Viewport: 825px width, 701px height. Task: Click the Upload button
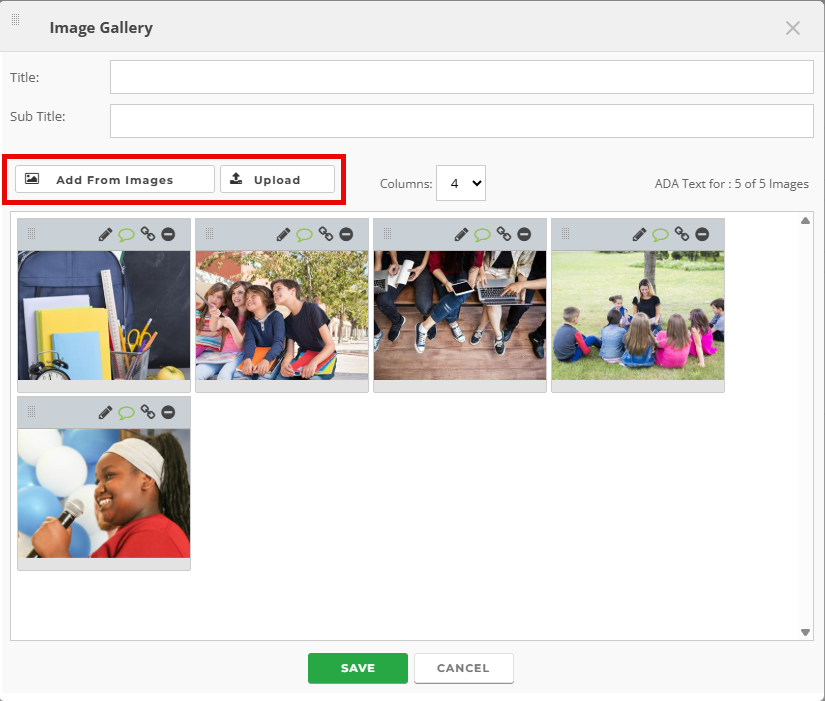(x=277, y=179)
